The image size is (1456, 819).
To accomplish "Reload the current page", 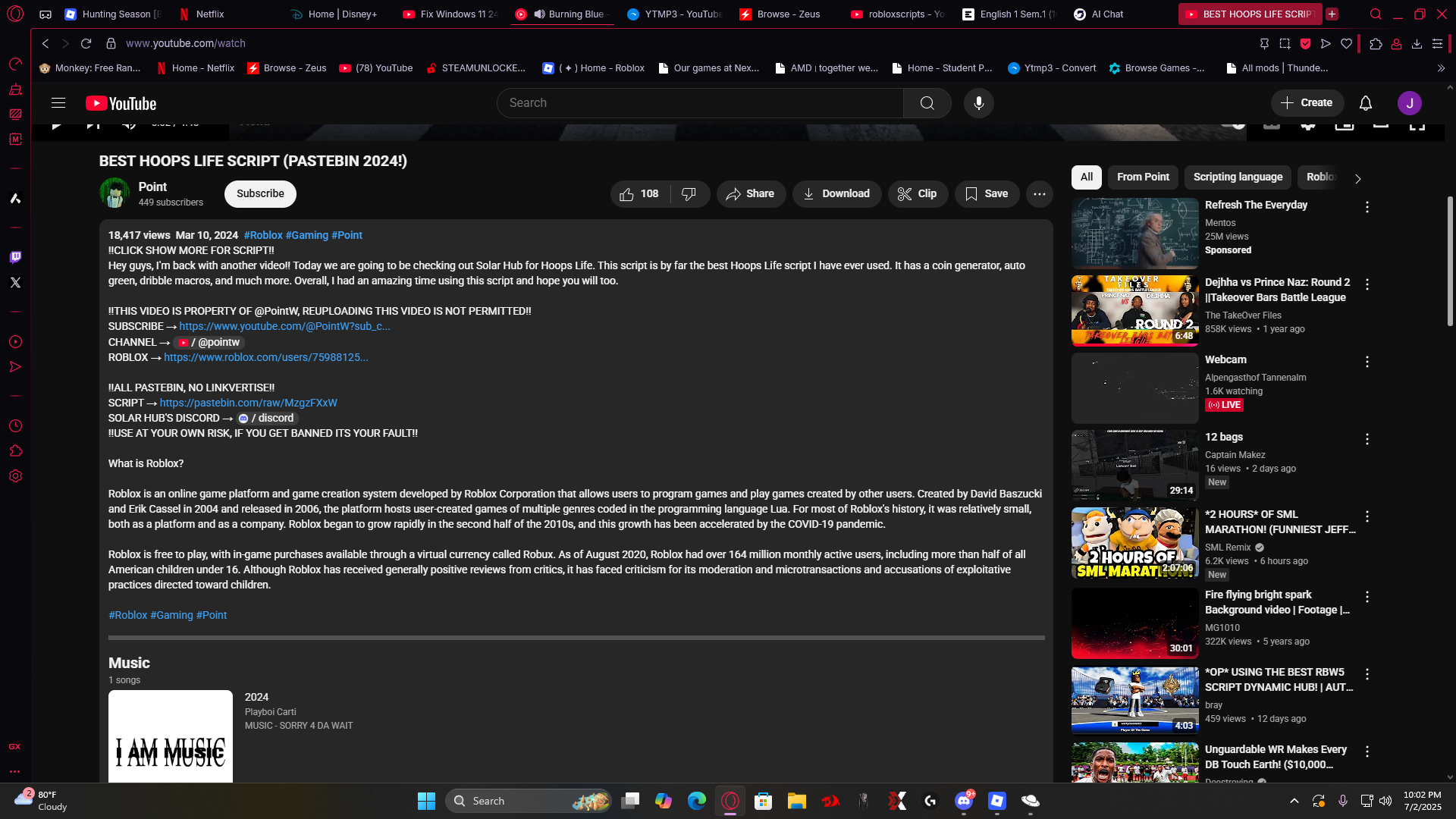I will tap(86, 43).
